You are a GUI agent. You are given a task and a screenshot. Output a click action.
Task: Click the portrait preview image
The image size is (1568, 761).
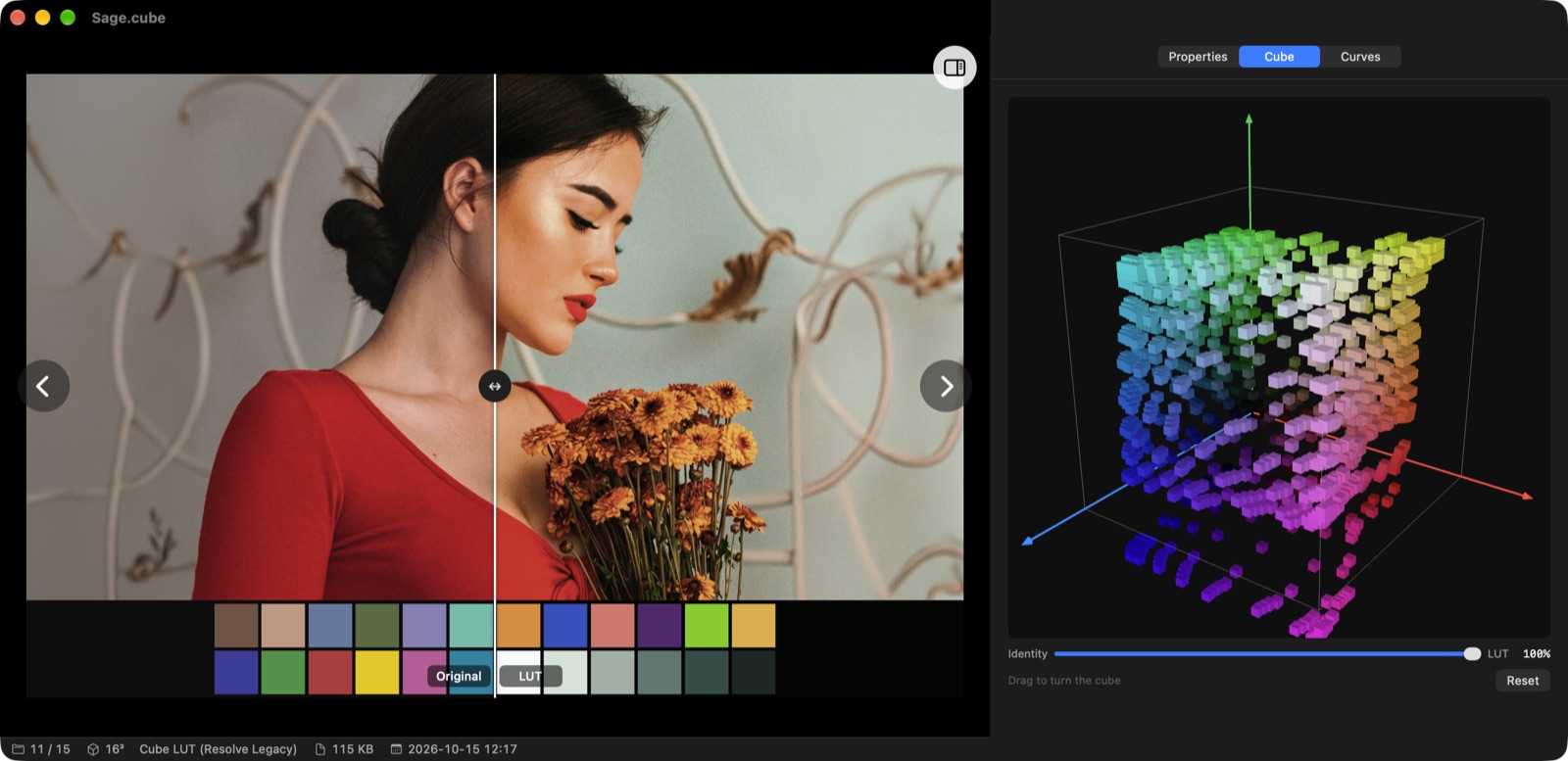coord(495,337)
